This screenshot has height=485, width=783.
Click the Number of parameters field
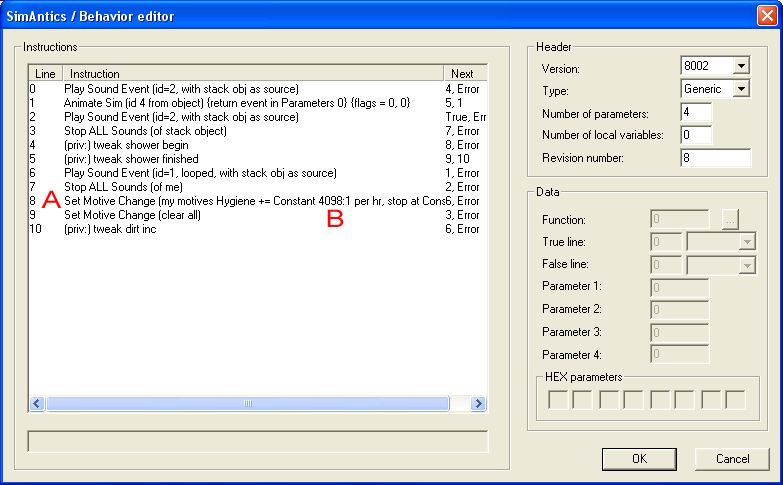tap(696, 112)
